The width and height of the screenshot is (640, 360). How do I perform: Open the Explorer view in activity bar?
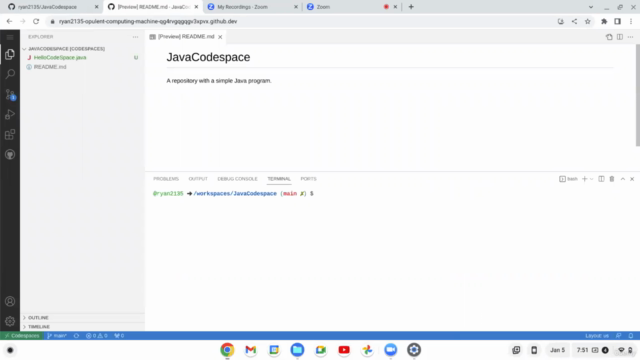10,54
